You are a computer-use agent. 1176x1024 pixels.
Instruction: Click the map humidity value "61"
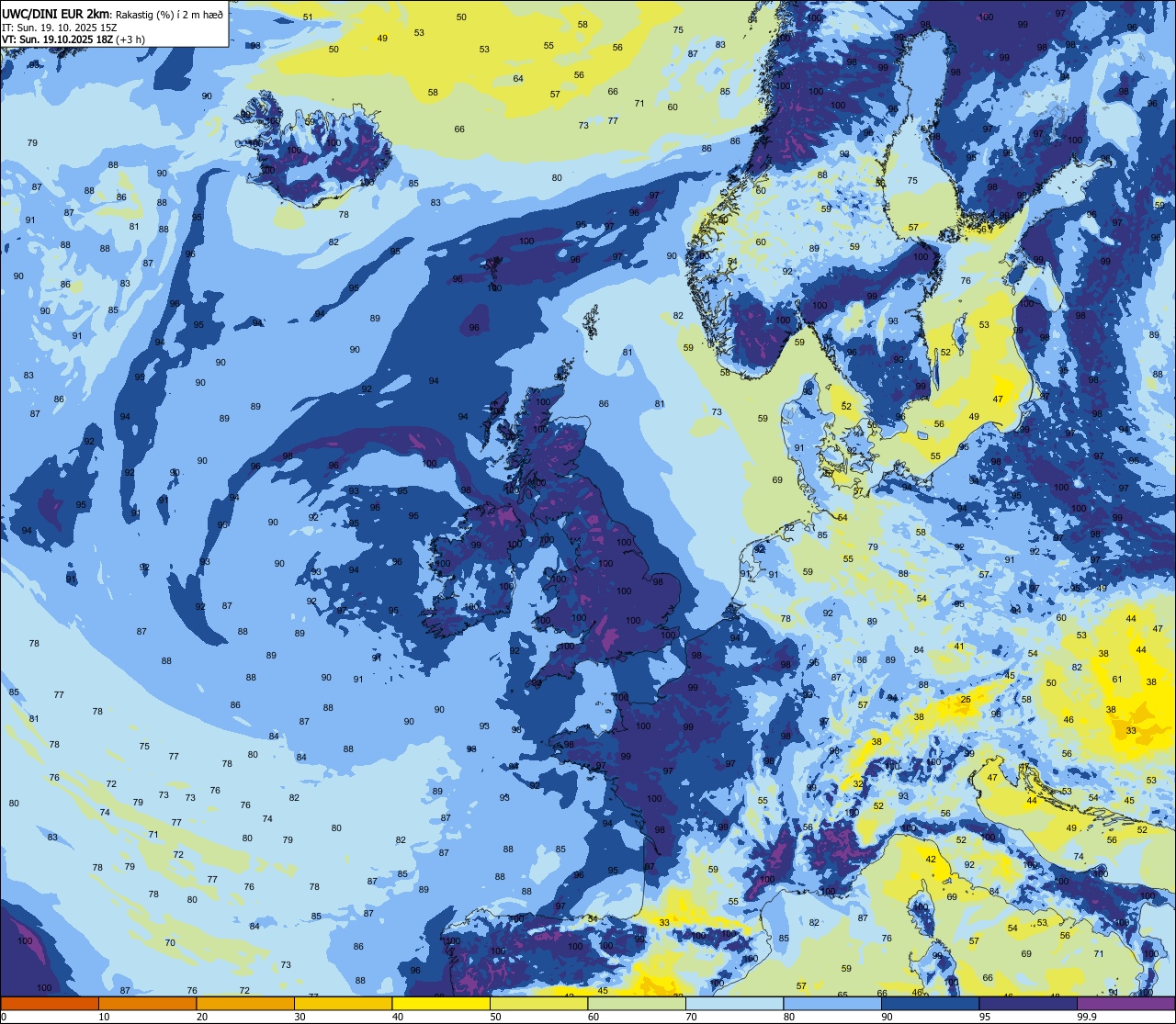[1117, 680]
